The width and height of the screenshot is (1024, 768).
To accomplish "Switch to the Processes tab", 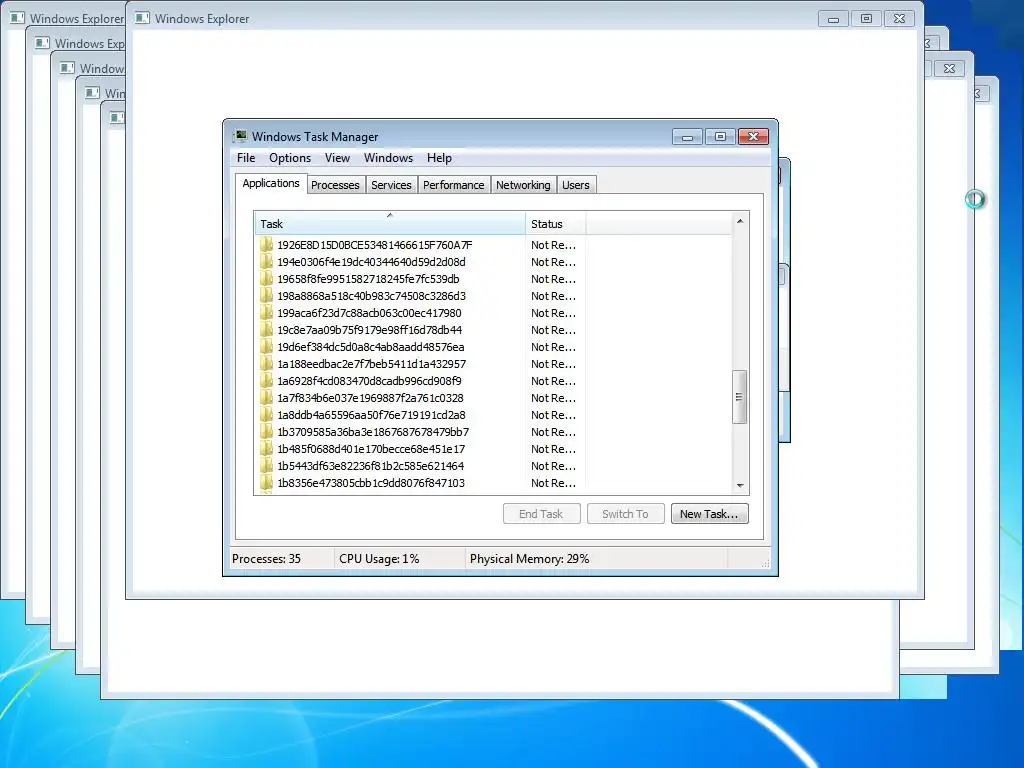I will click(335, 185).
